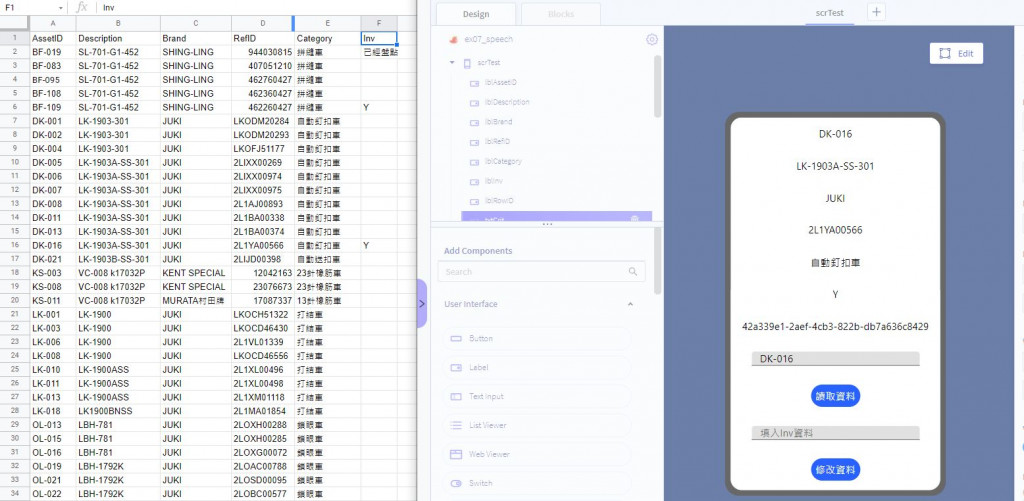Click the DK-016 text input field
1024x501 pixels.
click(835, 359)
